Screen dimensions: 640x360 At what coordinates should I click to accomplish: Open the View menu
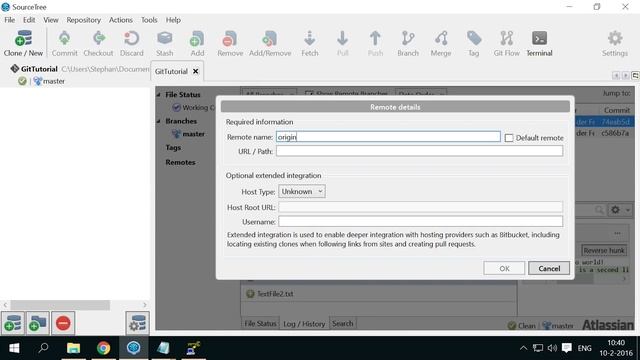[51, 20]
